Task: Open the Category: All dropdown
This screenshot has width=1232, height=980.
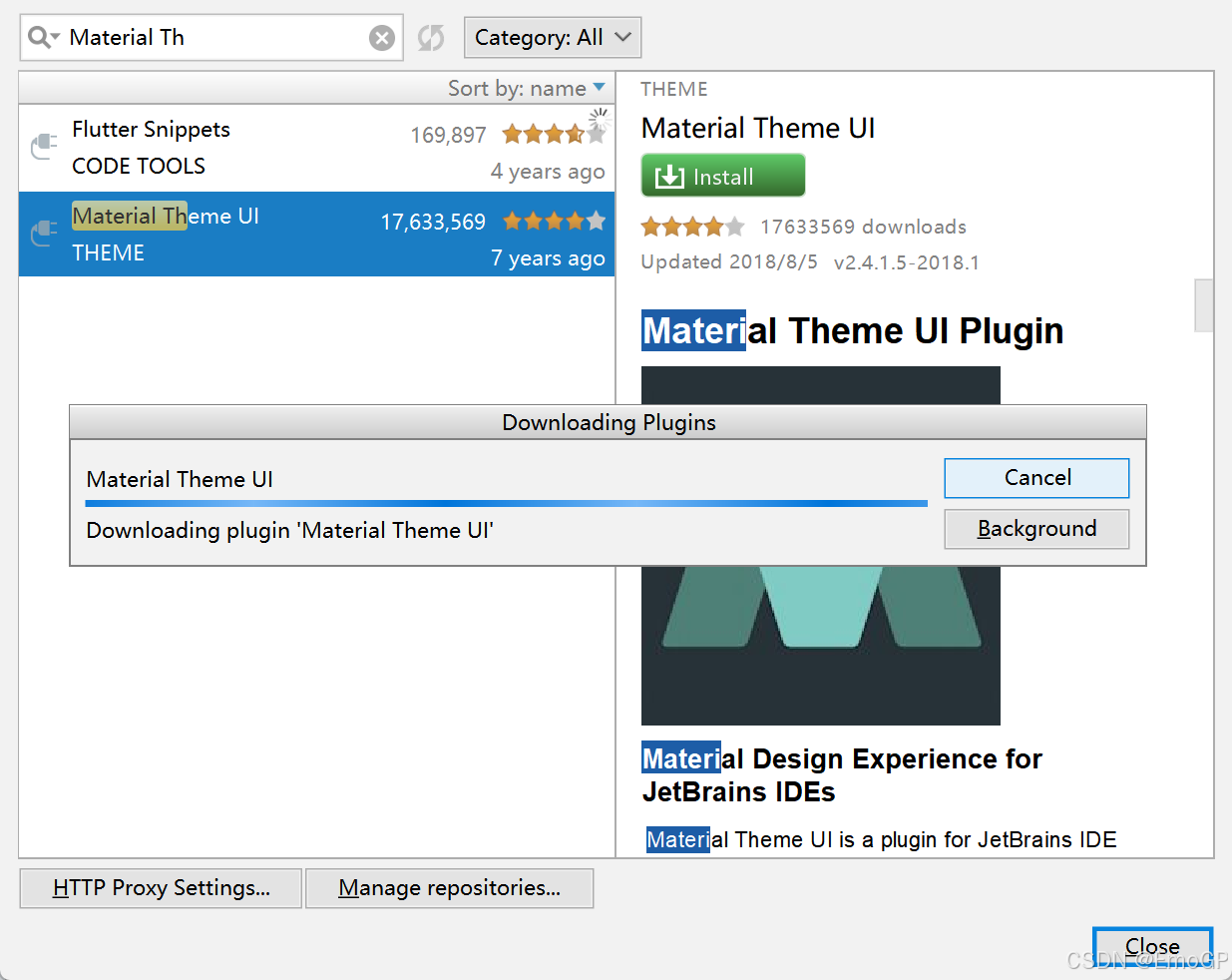Action: [553, 38]
